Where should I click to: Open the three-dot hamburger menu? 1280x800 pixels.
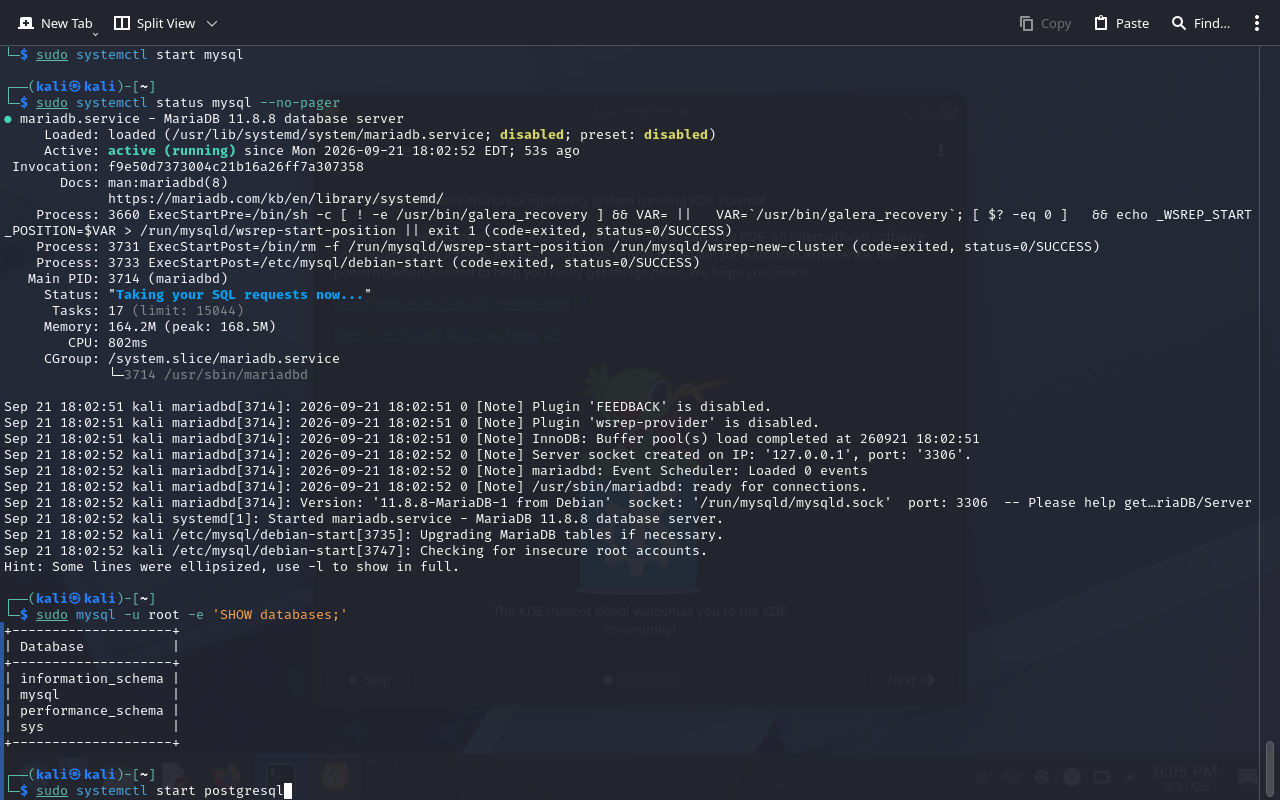(1257, 23)
